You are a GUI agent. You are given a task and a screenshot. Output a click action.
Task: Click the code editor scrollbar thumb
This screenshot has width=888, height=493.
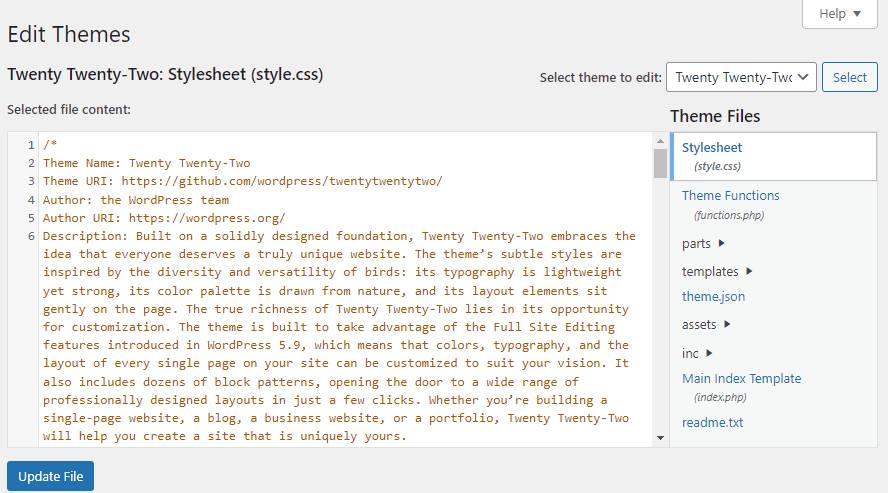click(660, 163)
